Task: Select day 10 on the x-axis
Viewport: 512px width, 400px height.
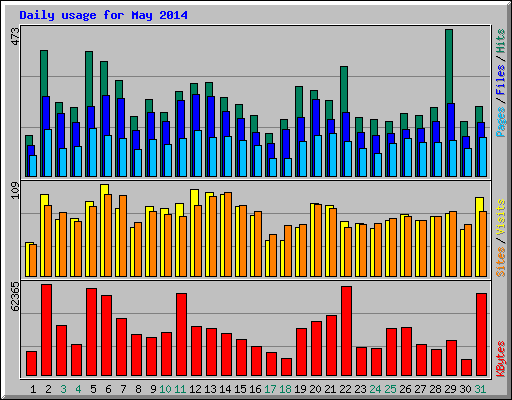Action: click(x=165, y=389)
